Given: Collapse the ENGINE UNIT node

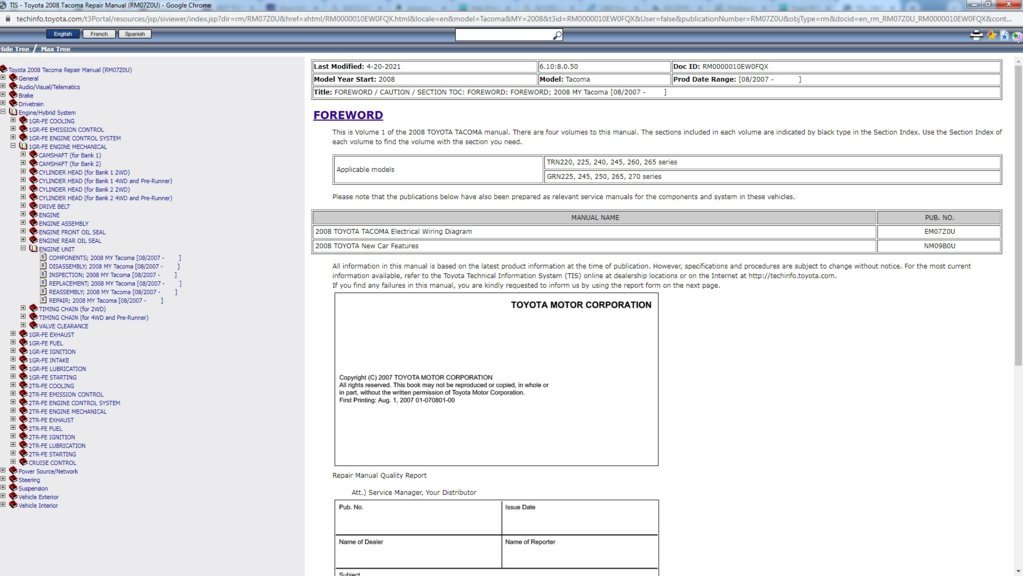Looking at the screenshot, I should pos(23,249).
